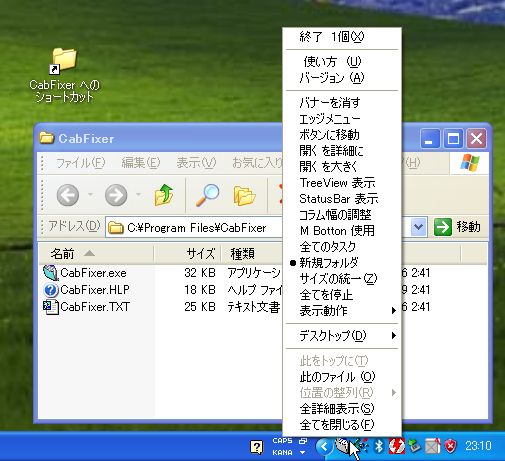Open the CabFixer shortcut on the desktop
The image size is (505, 461).
(x=64, y=75)
